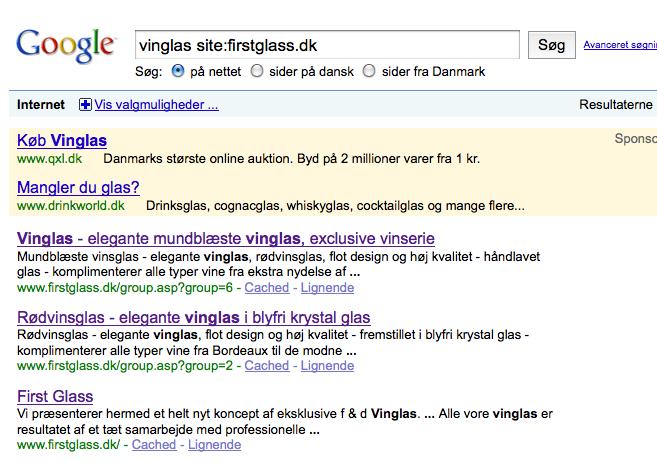Click Lignende for group=6 result
This screenshot has width=657, height=463.
[328, 287]
